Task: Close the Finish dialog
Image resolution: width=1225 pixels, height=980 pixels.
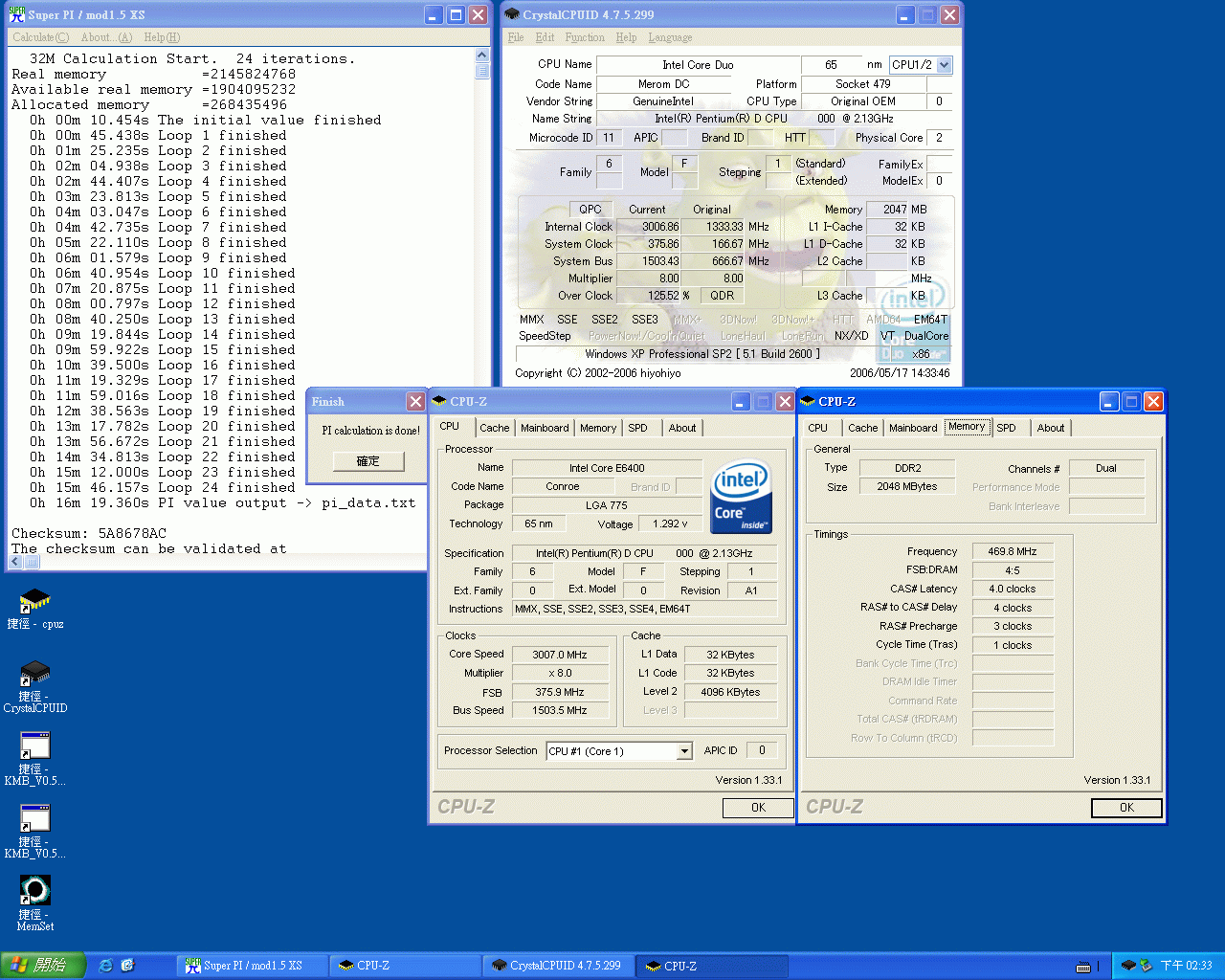Action: [x=415, y=402]
